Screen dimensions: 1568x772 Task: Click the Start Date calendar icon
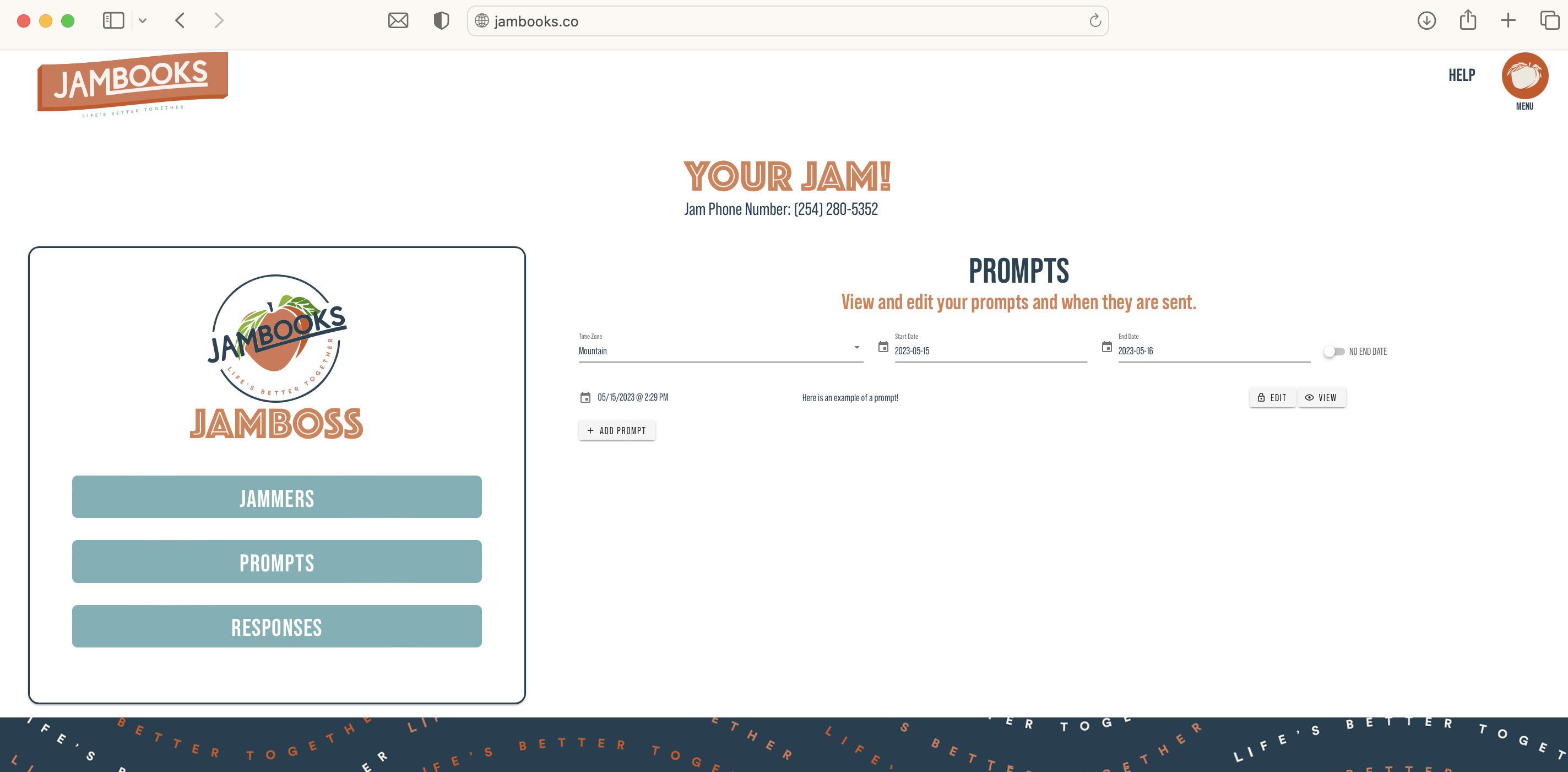coord(883,347)
